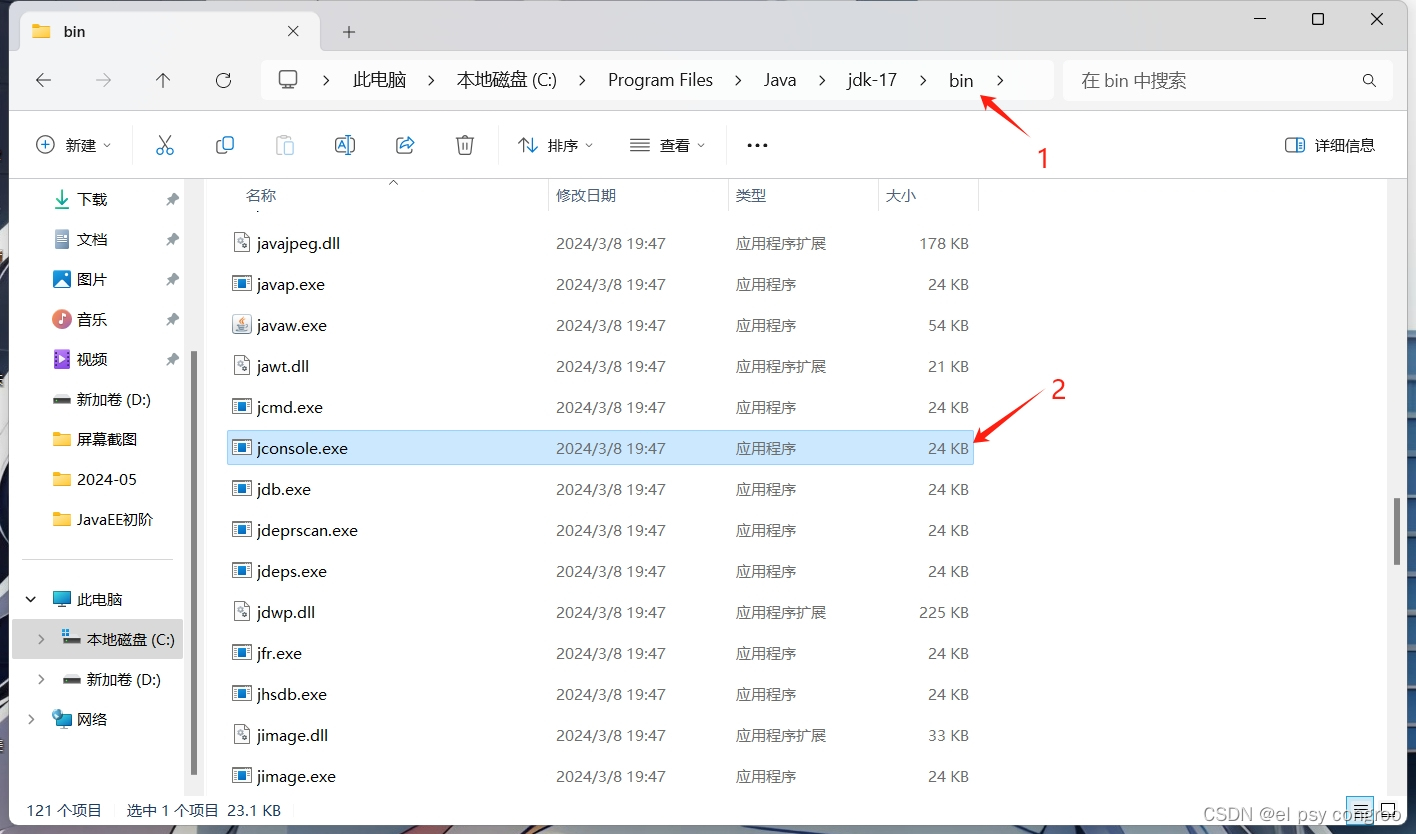Click the search magnifier icon
This screenshot has height=834, width=1416.
tap(1369, 81)
